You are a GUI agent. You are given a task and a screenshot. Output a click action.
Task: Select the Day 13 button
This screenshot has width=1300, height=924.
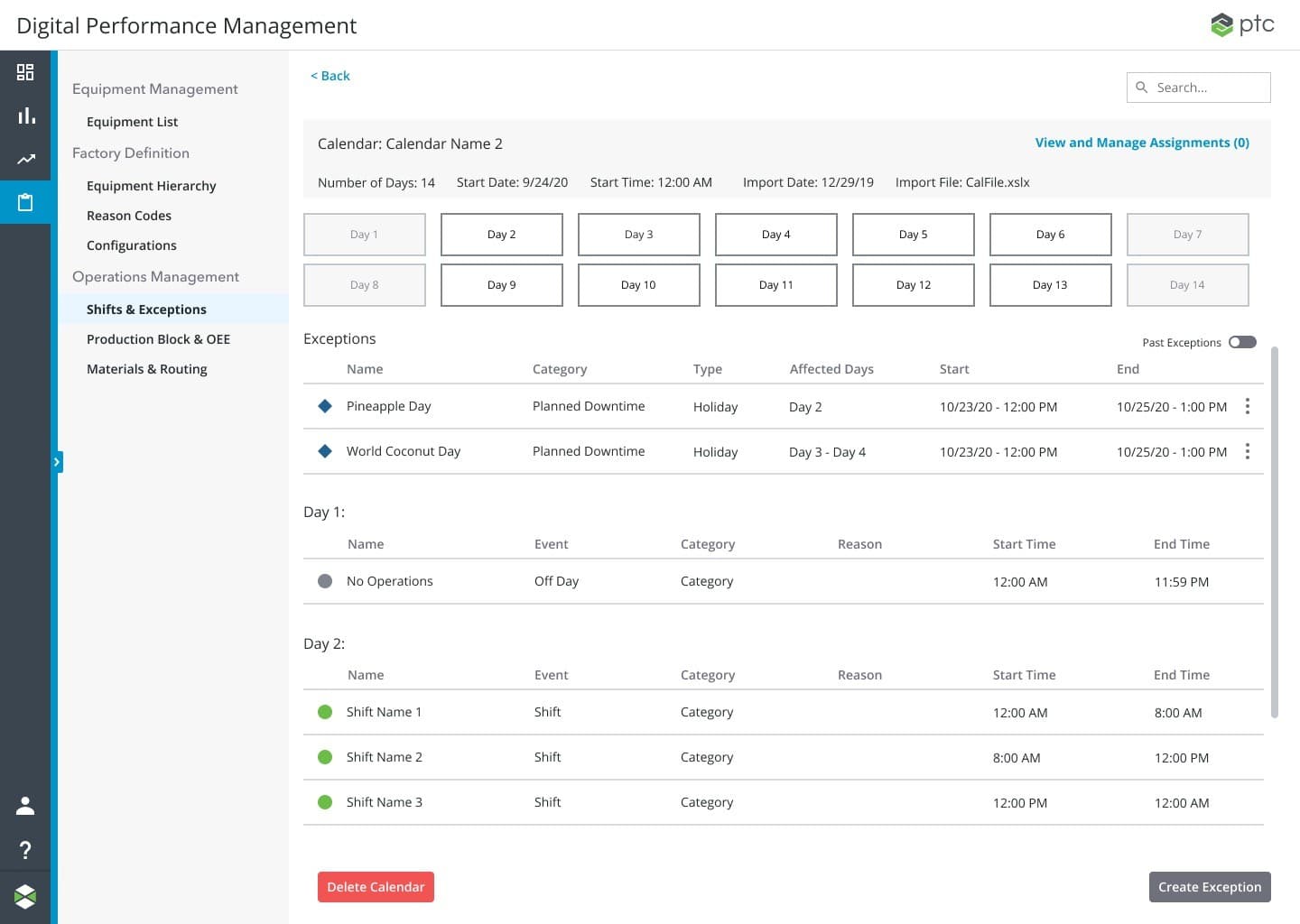(1051, 285)
